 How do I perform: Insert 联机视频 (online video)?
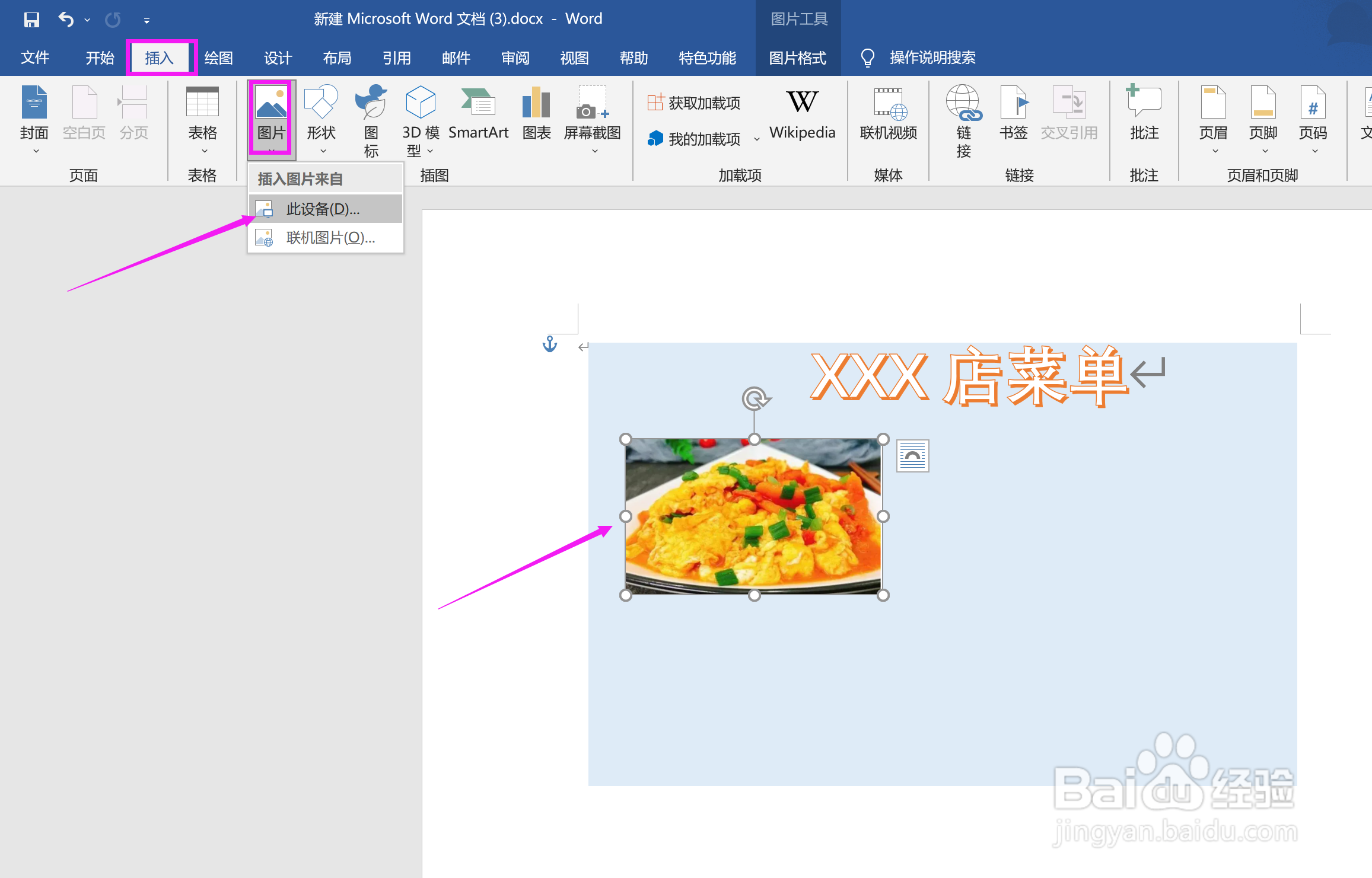click(x=887, y=117)
